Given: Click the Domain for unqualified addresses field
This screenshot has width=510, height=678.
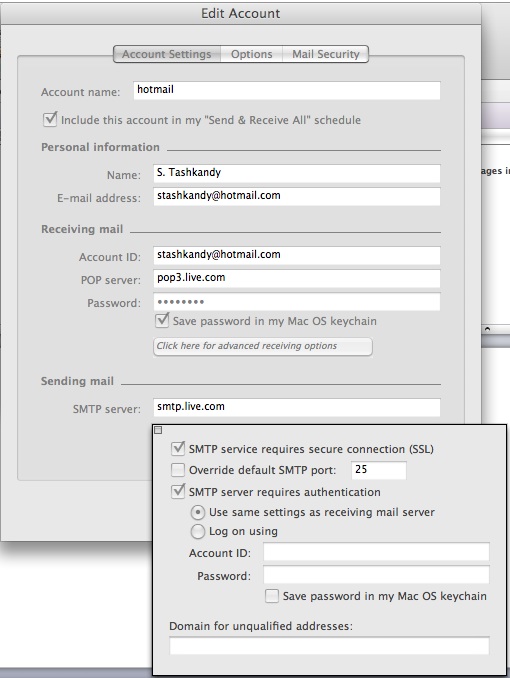Looking at the screenshot, I should (x=330, y=646).
